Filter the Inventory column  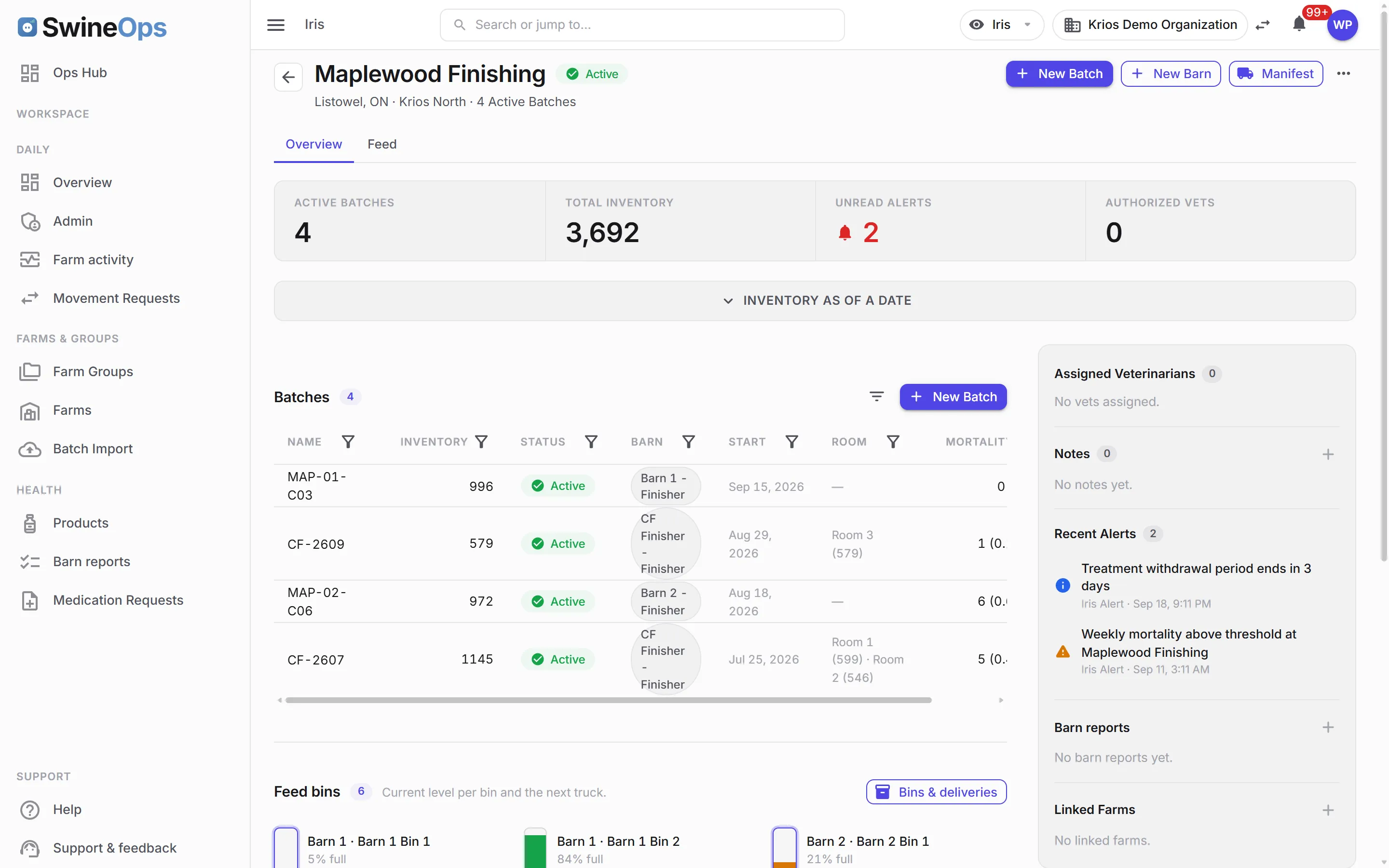click(481, 441)
